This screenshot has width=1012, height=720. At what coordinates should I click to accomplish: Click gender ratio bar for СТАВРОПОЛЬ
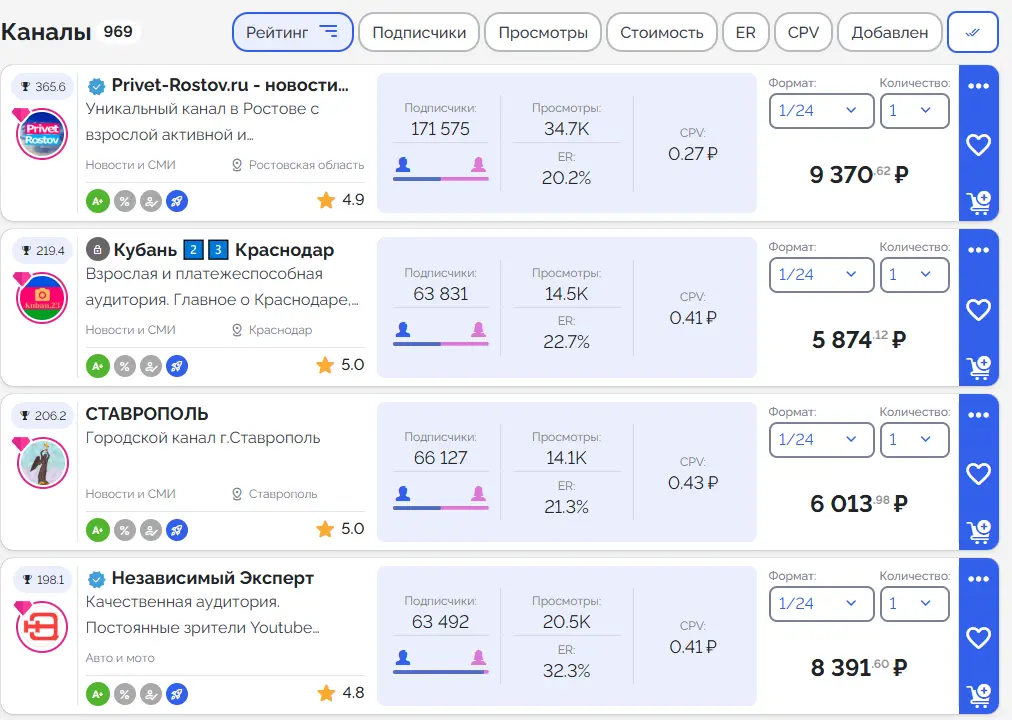pos(440,508)
